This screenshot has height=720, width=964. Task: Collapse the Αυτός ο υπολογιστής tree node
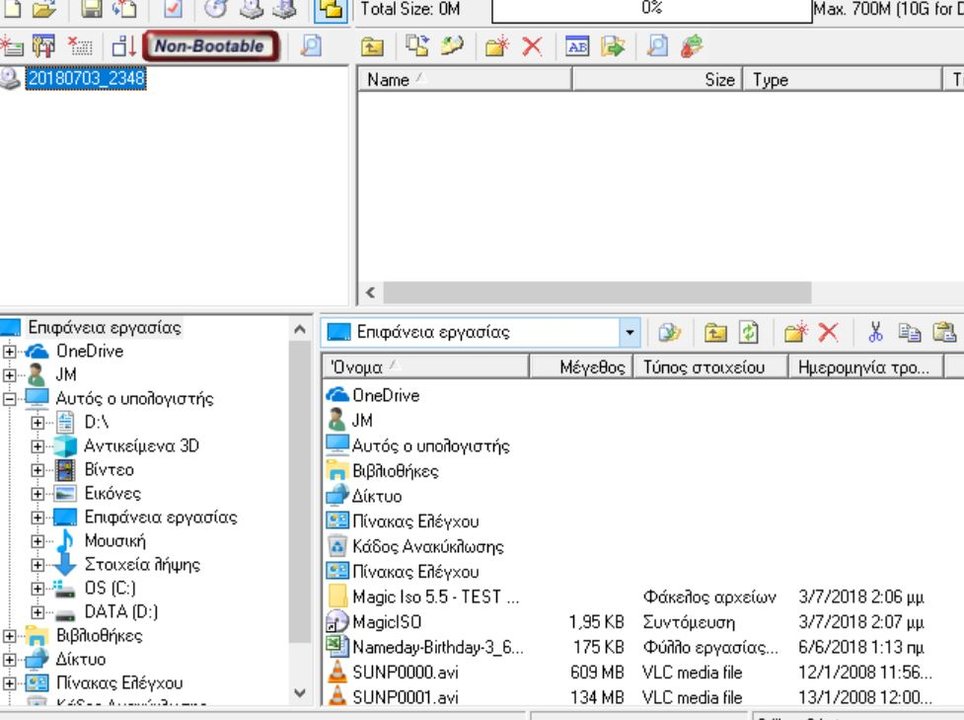click(10, 399)
